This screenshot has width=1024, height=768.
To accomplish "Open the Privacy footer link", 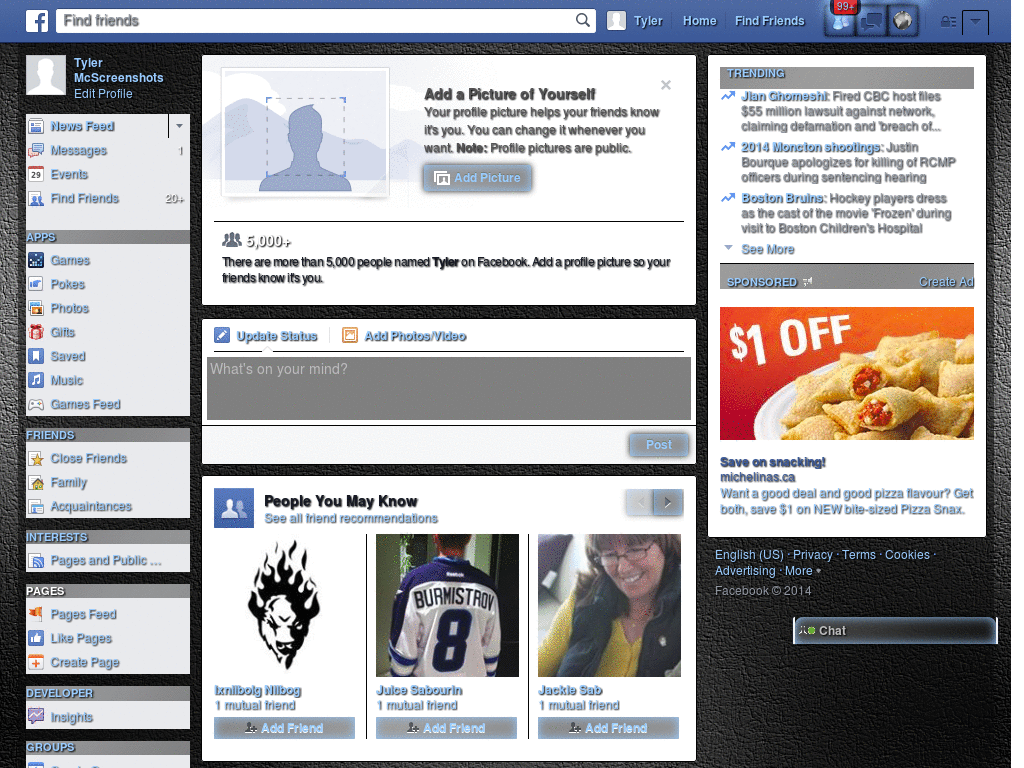I will (x=812, y=554).
